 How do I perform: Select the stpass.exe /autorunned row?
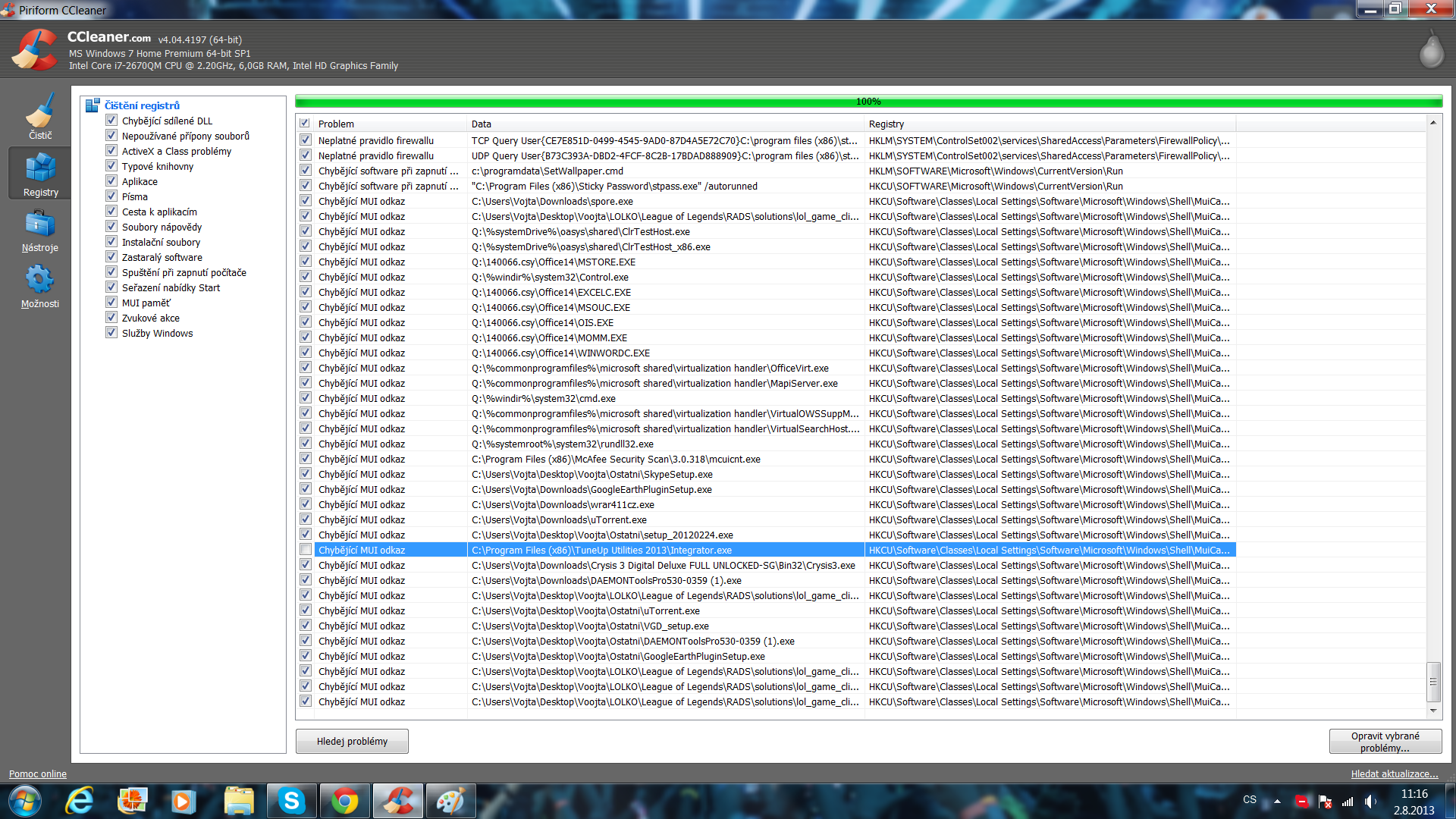click(766, 186)
